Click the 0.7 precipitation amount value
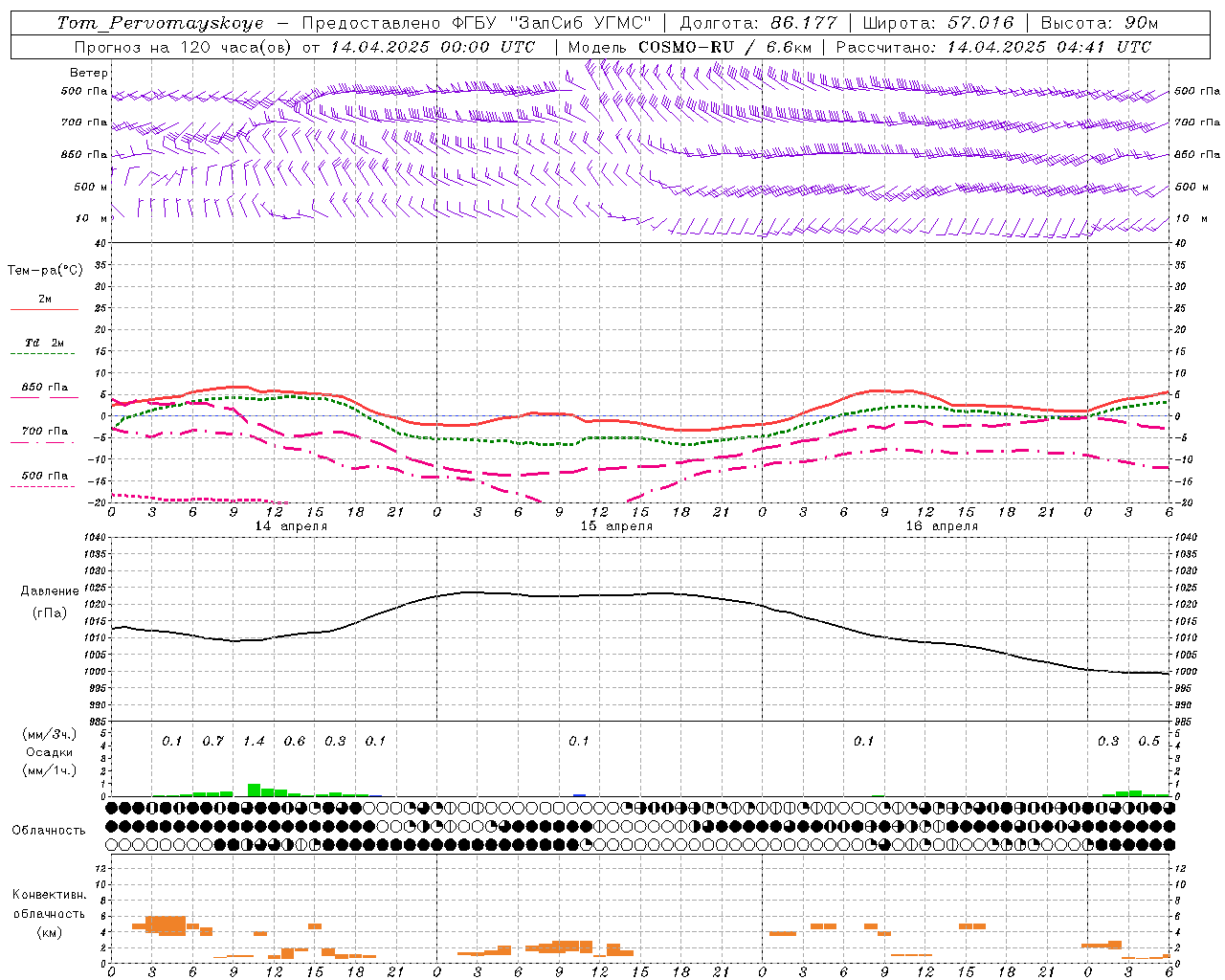The width and height of the screenshot is (1225, 980). click(x=212, y=742)
